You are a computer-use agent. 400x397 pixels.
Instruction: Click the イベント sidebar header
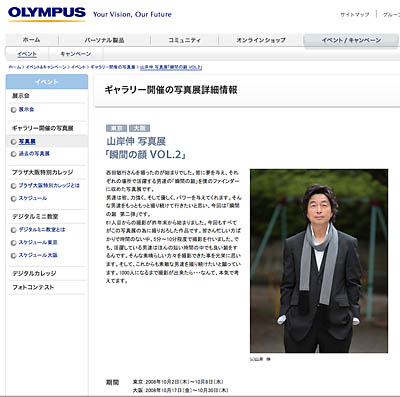click(47, 82)
